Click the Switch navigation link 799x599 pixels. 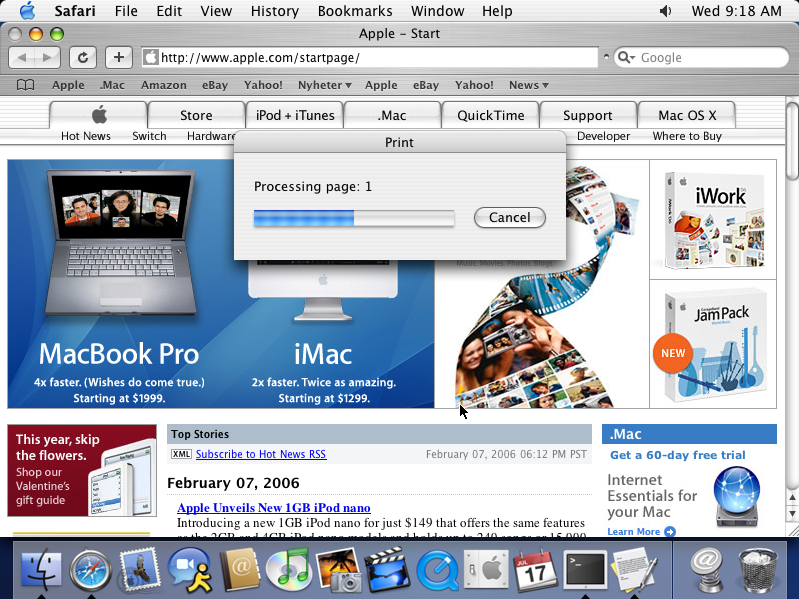pos(149,136)
